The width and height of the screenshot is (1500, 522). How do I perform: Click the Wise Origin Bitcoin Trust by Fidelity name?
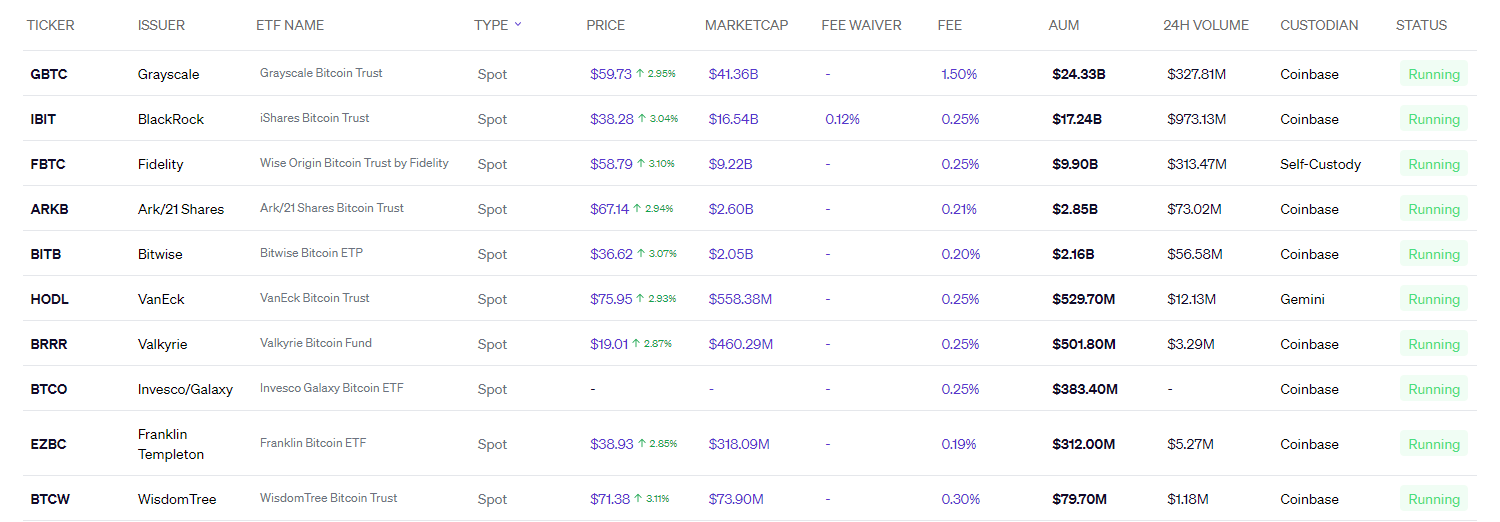[354, 163]
